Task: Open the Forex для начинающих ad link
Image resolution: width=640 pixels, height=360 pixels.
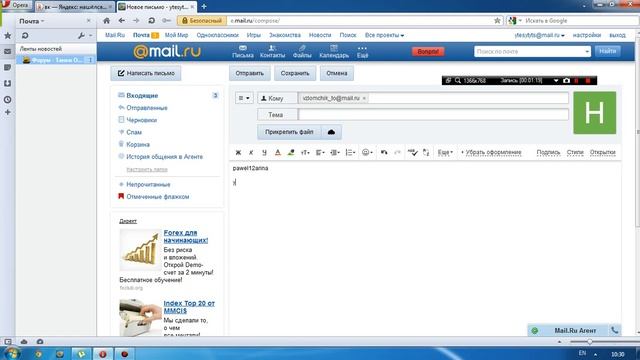Action: [186, 236]
